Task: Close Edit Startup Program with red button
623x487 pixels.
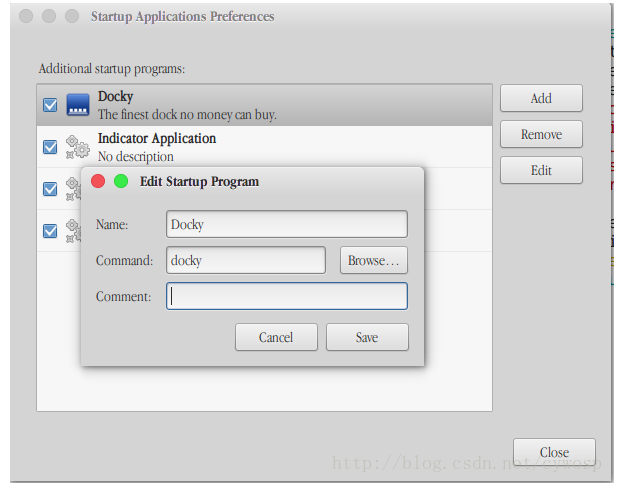Action: [98, 181]
